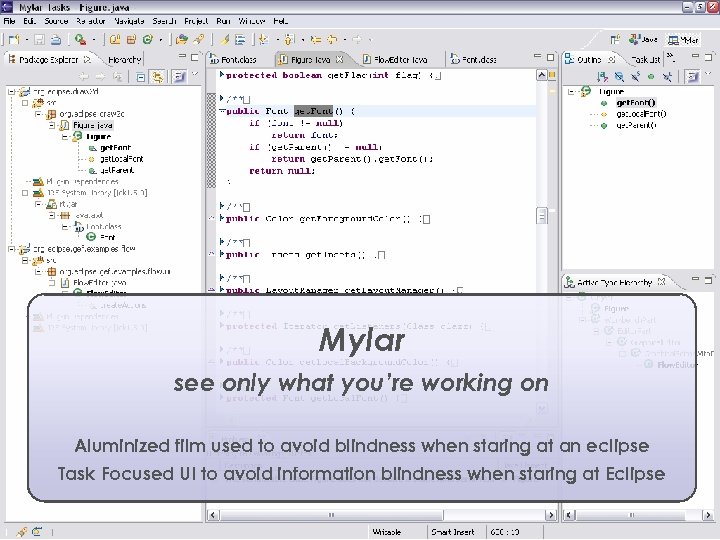Close the Package Explorer view tab
720x540 pixels.
87,59
